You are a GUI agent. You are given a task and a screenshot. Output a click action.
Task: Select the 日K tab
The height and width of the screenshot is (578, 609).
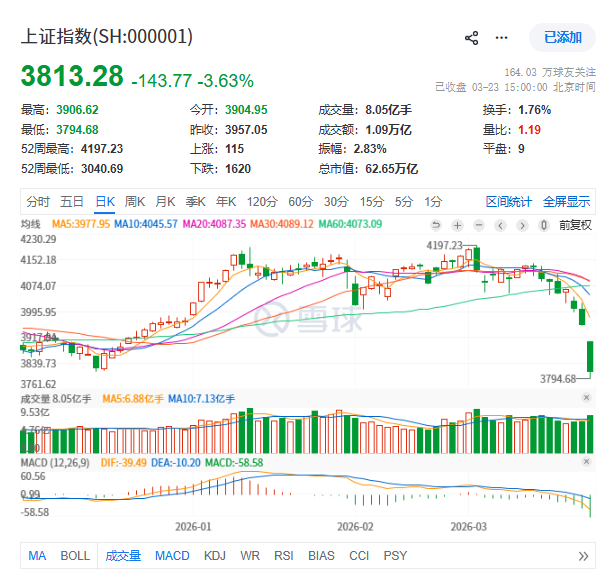pos(105,202)
